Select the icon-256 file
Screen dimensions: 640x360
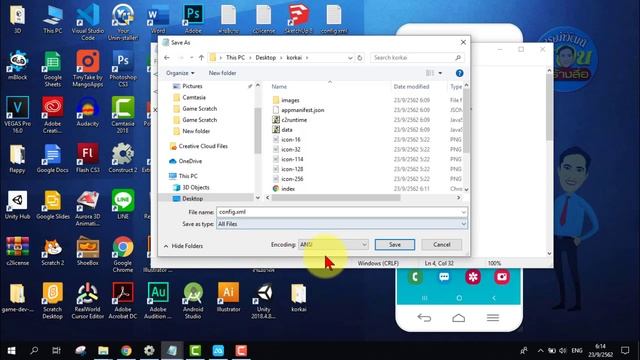[x=292, y=179]
